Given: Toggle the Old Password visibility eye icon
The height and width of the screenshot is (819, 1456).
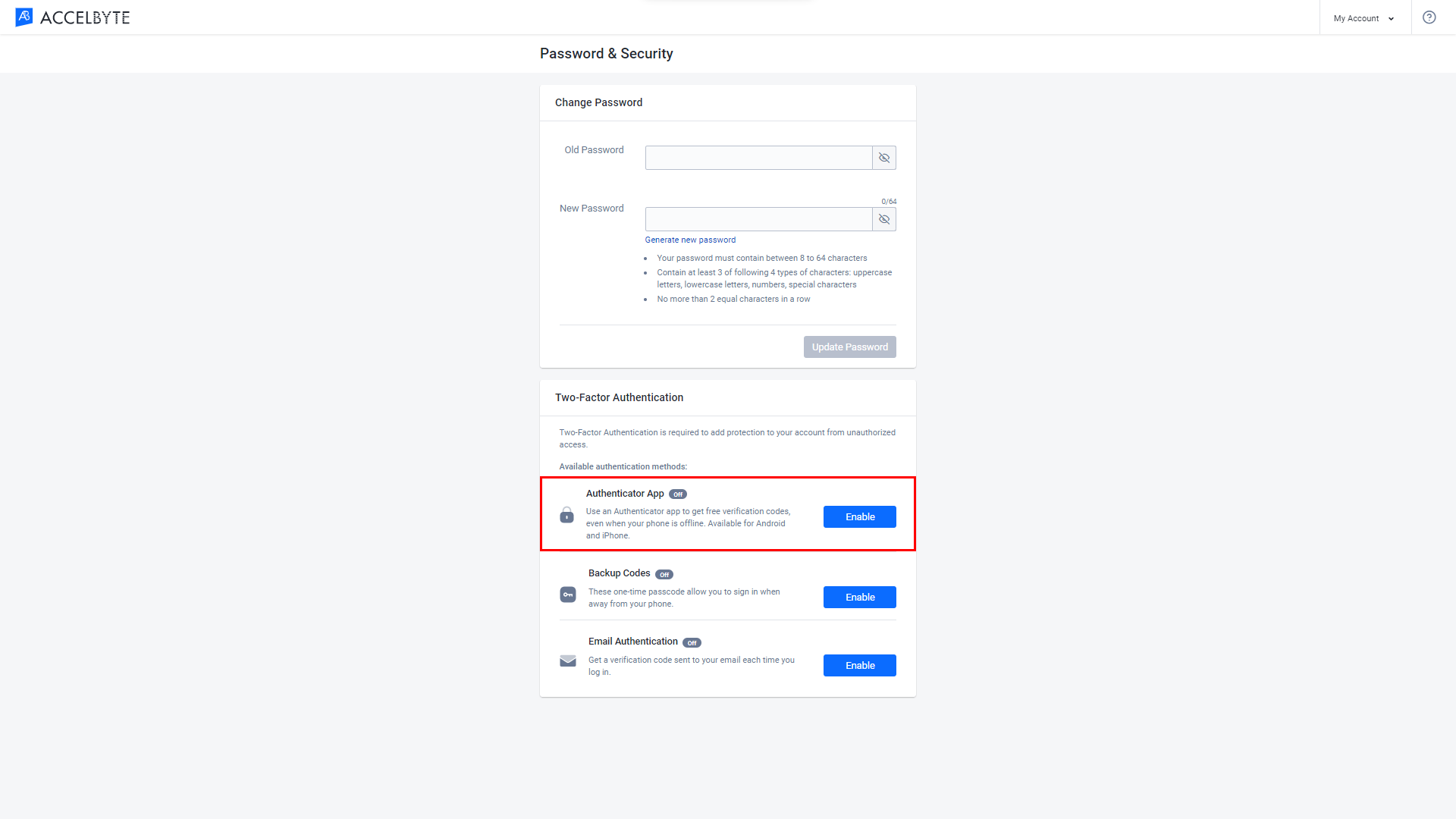Looking at the screenshot, I should (x=884, y=157).
